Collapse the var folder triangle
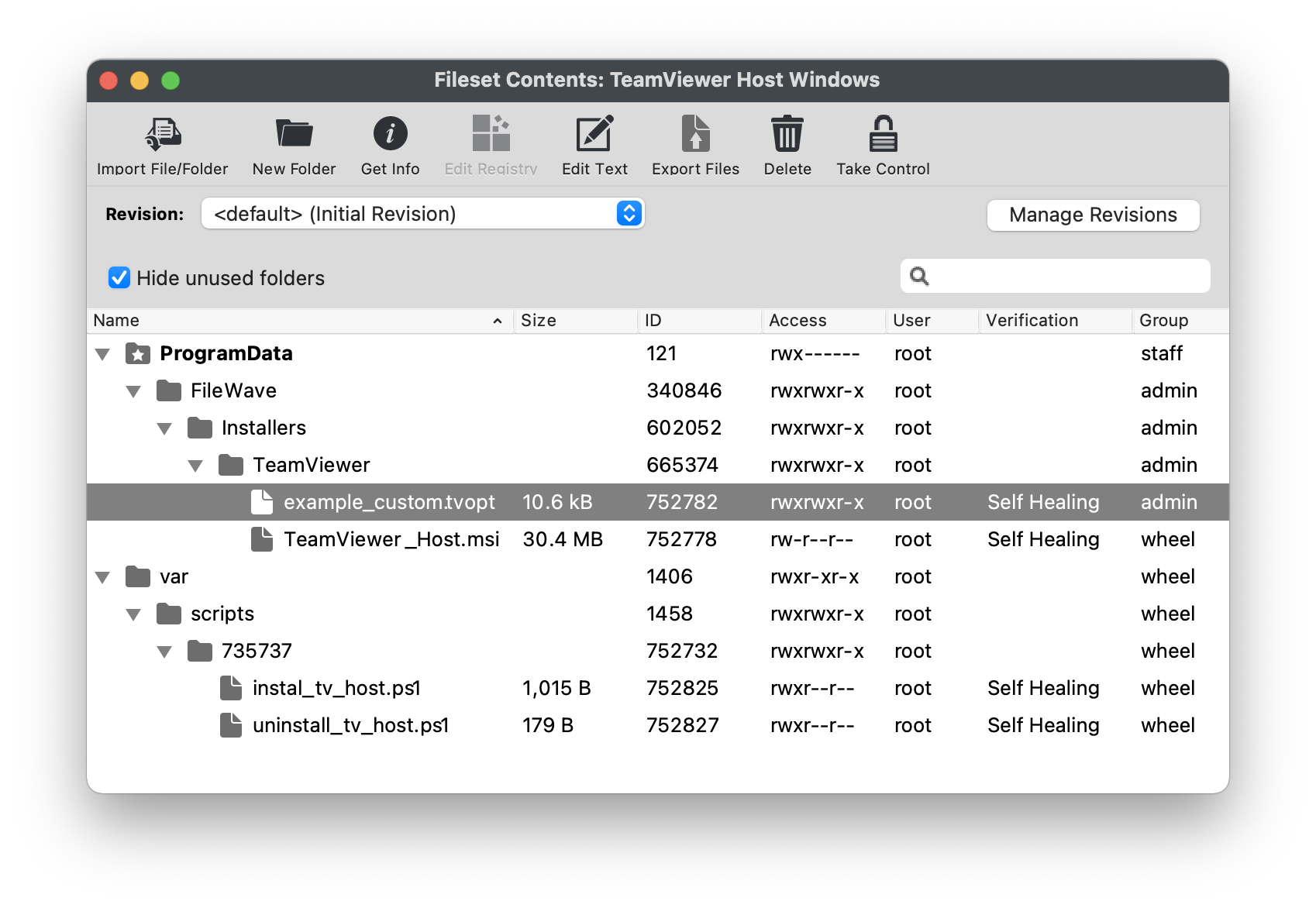1316x908 pixels. click(x=102, y=578)
